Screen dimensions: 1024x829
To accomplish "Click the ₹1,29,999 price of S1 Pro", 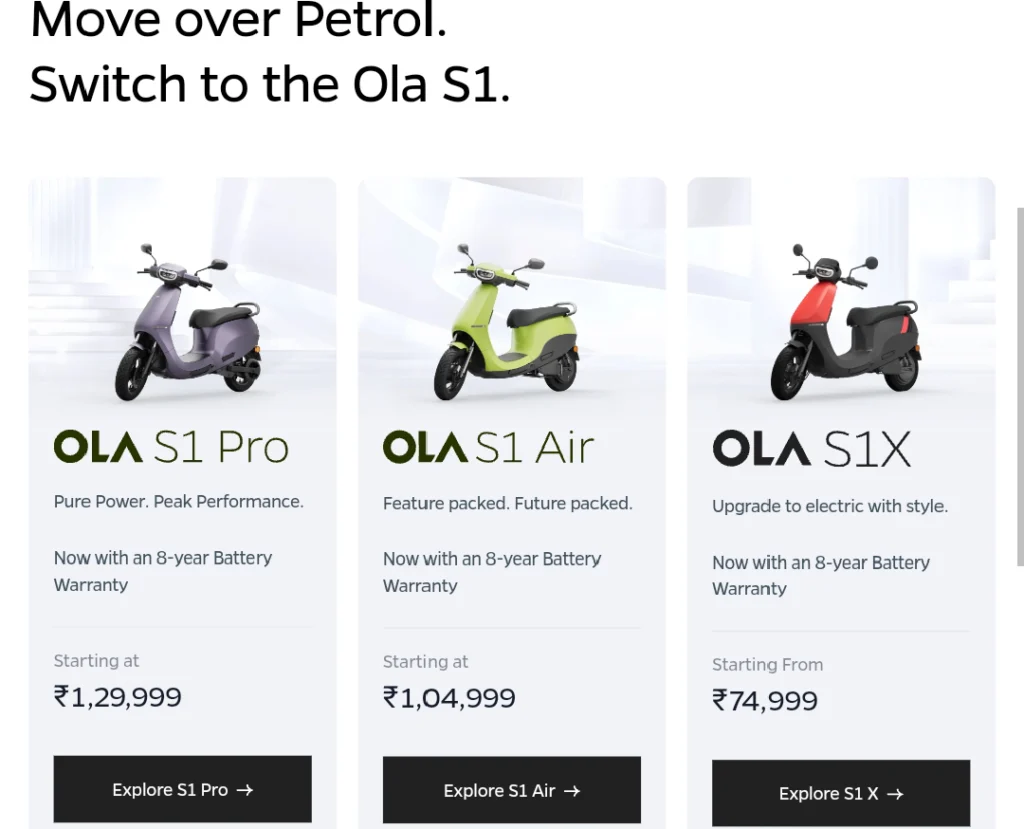I will [x=118, y=697].
